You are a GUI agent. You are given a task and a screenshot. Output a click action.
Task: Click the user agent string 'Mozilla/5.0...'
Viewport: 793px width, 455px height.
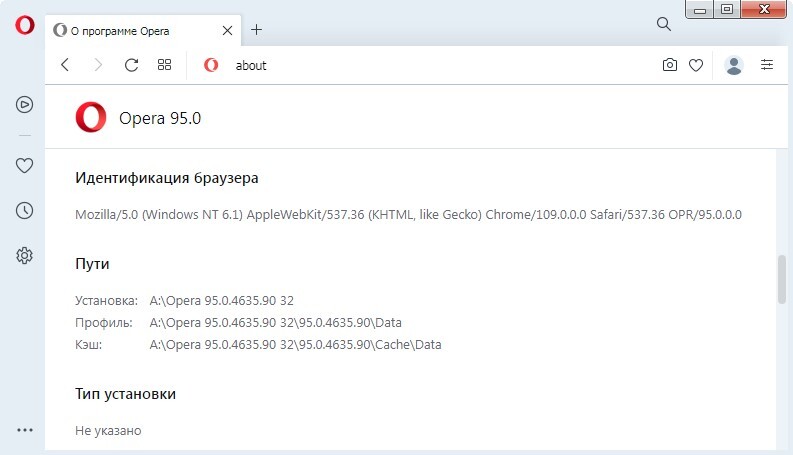tap(408, 215)
